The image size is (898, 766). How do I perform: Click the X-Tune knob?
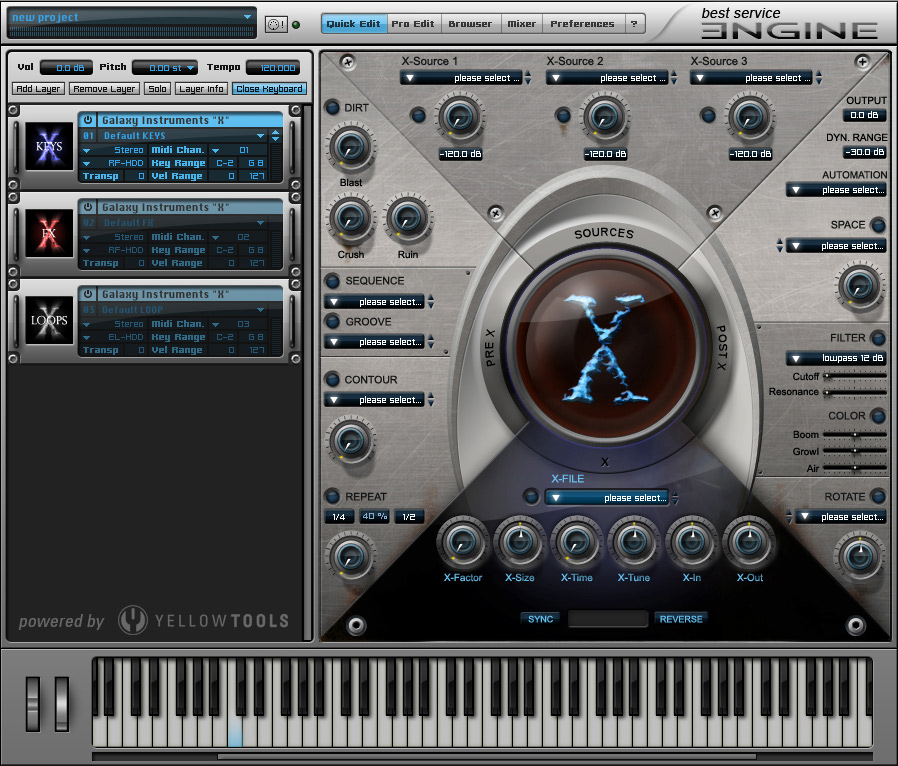[x=634, y=542]
